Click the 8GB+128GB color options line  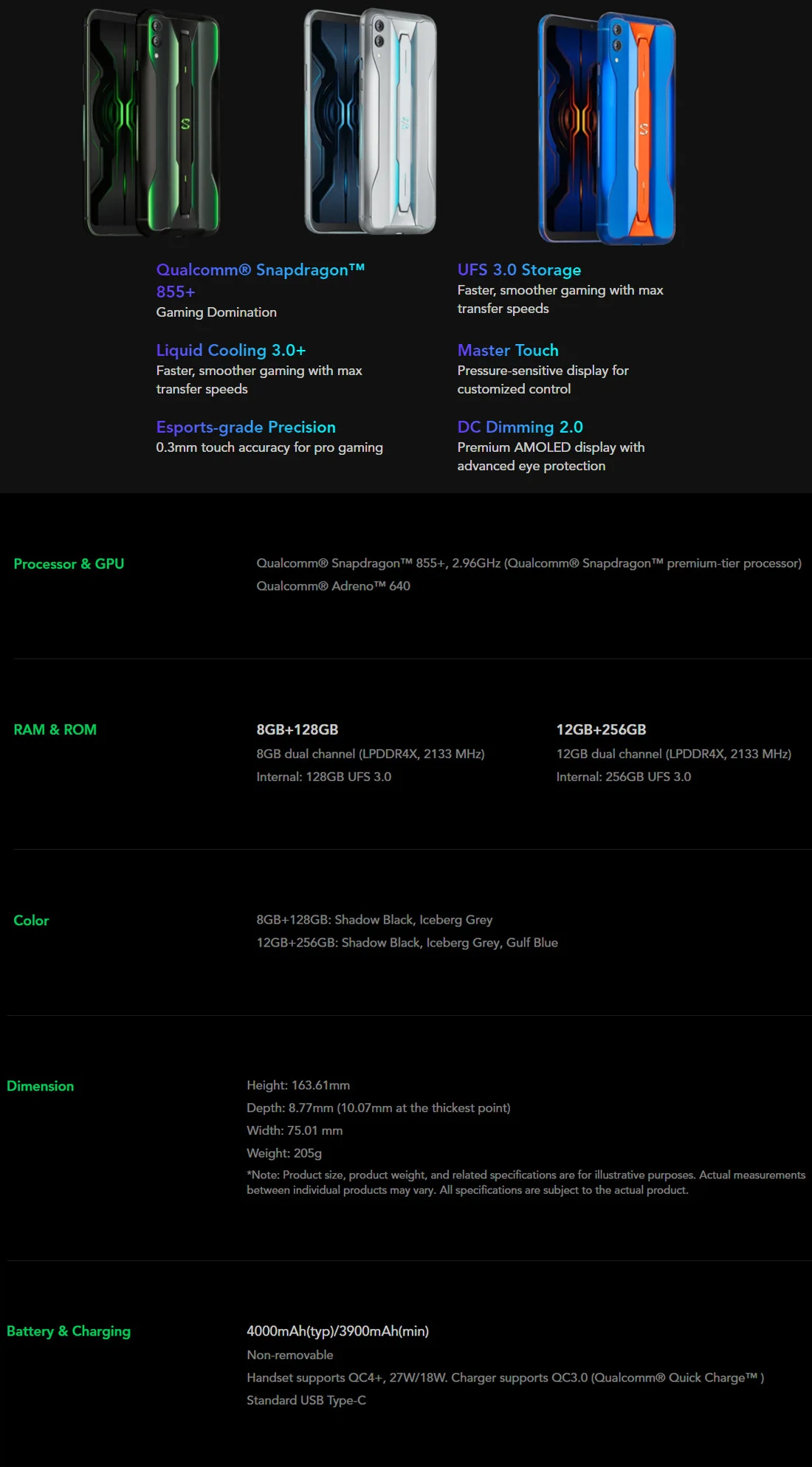(374, 920)
